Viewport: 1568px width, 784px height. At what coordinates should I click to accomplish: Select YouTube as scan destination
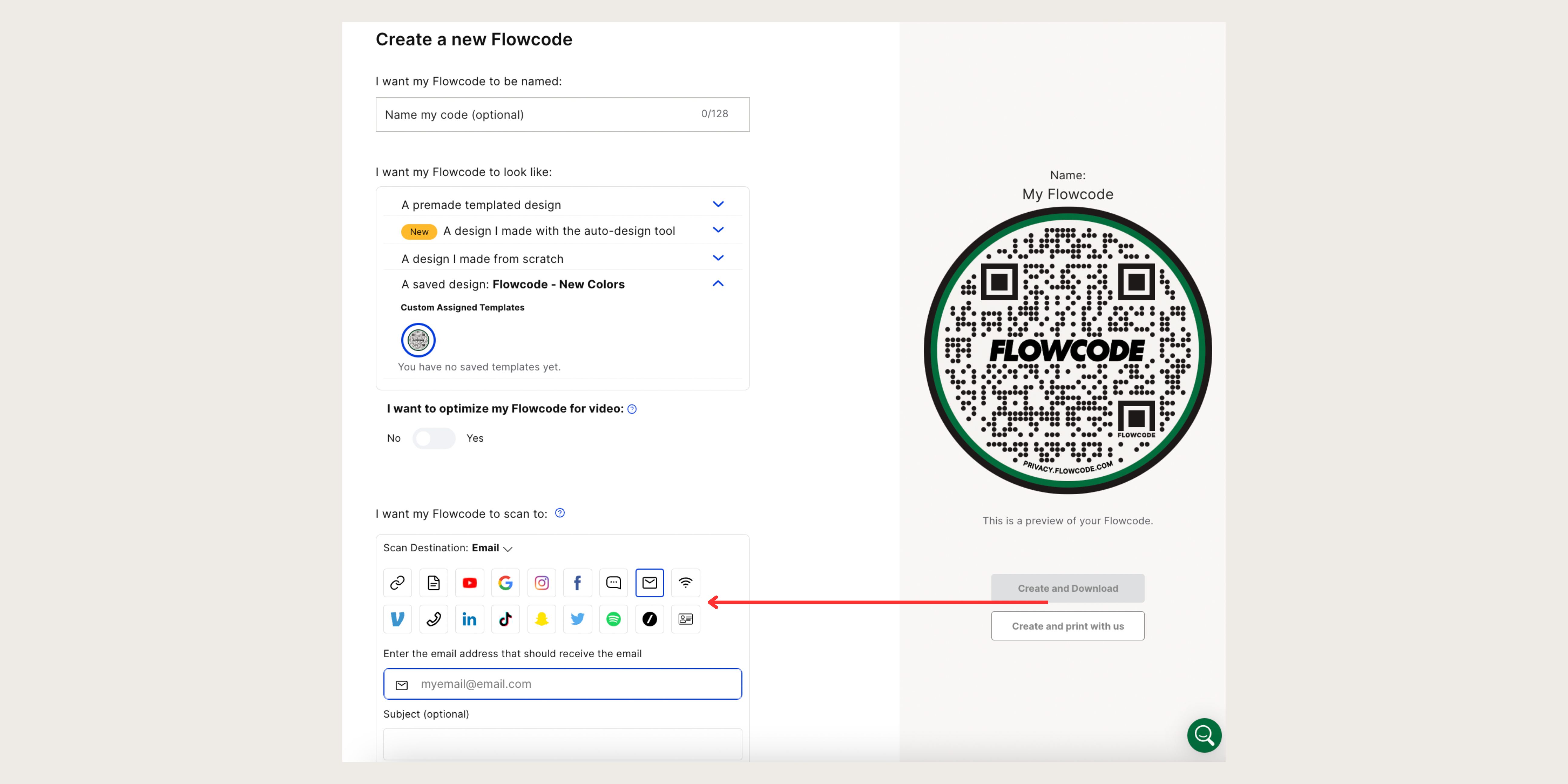tap(469, 583)
